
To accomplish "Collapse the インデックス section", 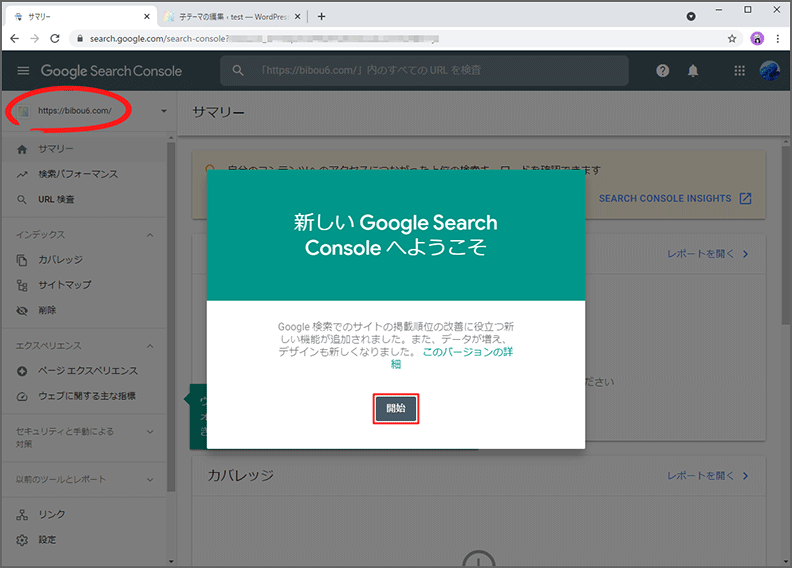I will click(x=150, y=235).
